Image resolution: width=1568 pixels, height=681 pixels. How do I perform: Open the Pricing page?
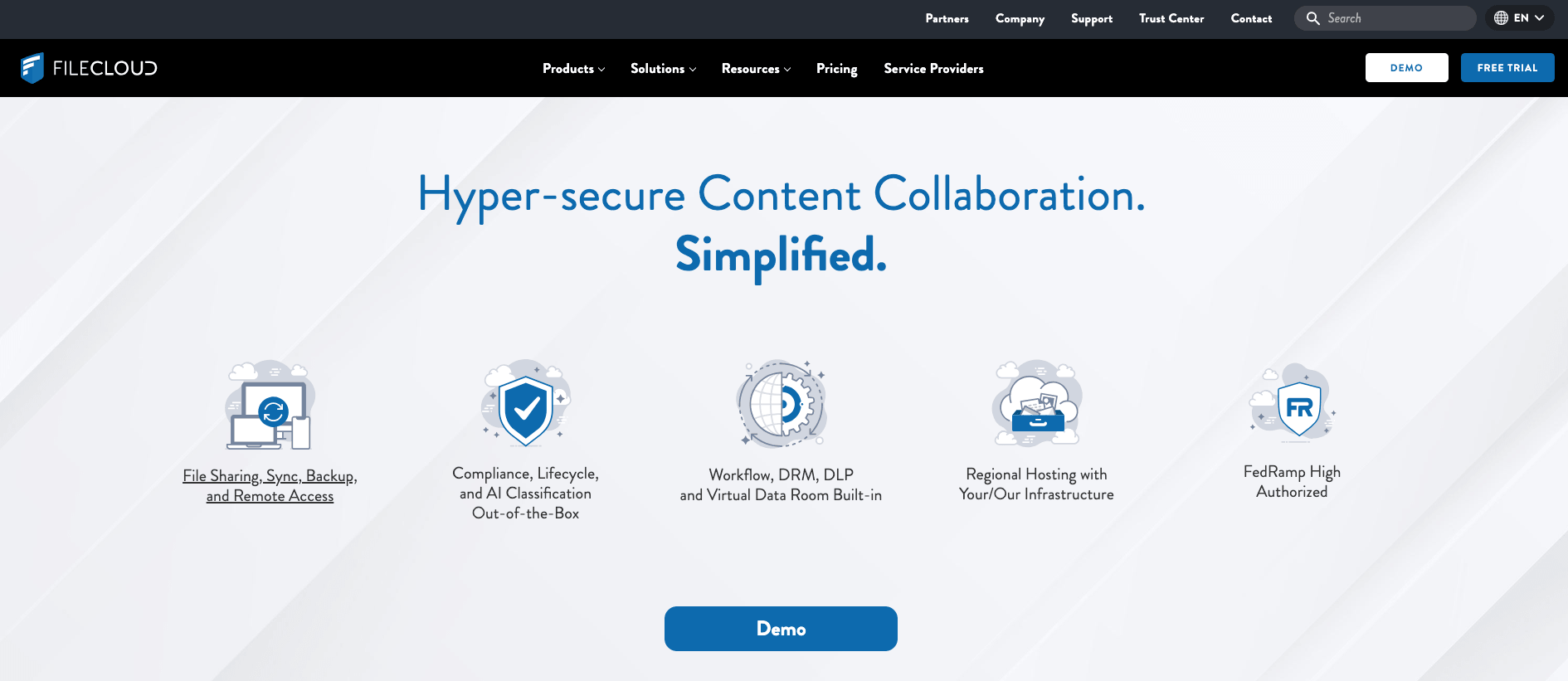[x=837, y=69]
